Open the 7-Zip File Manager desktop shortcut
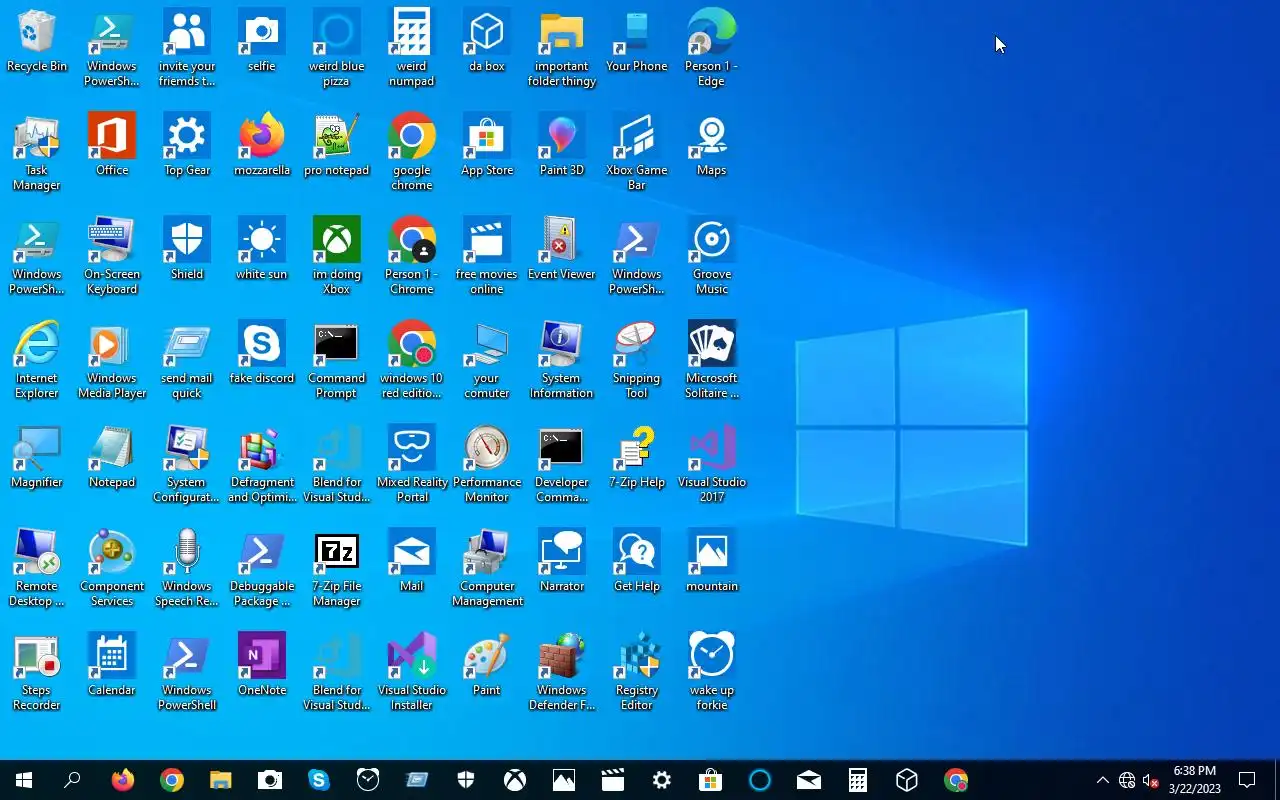Viewport: 1280px width, 800px height. (x=337, y=568)
